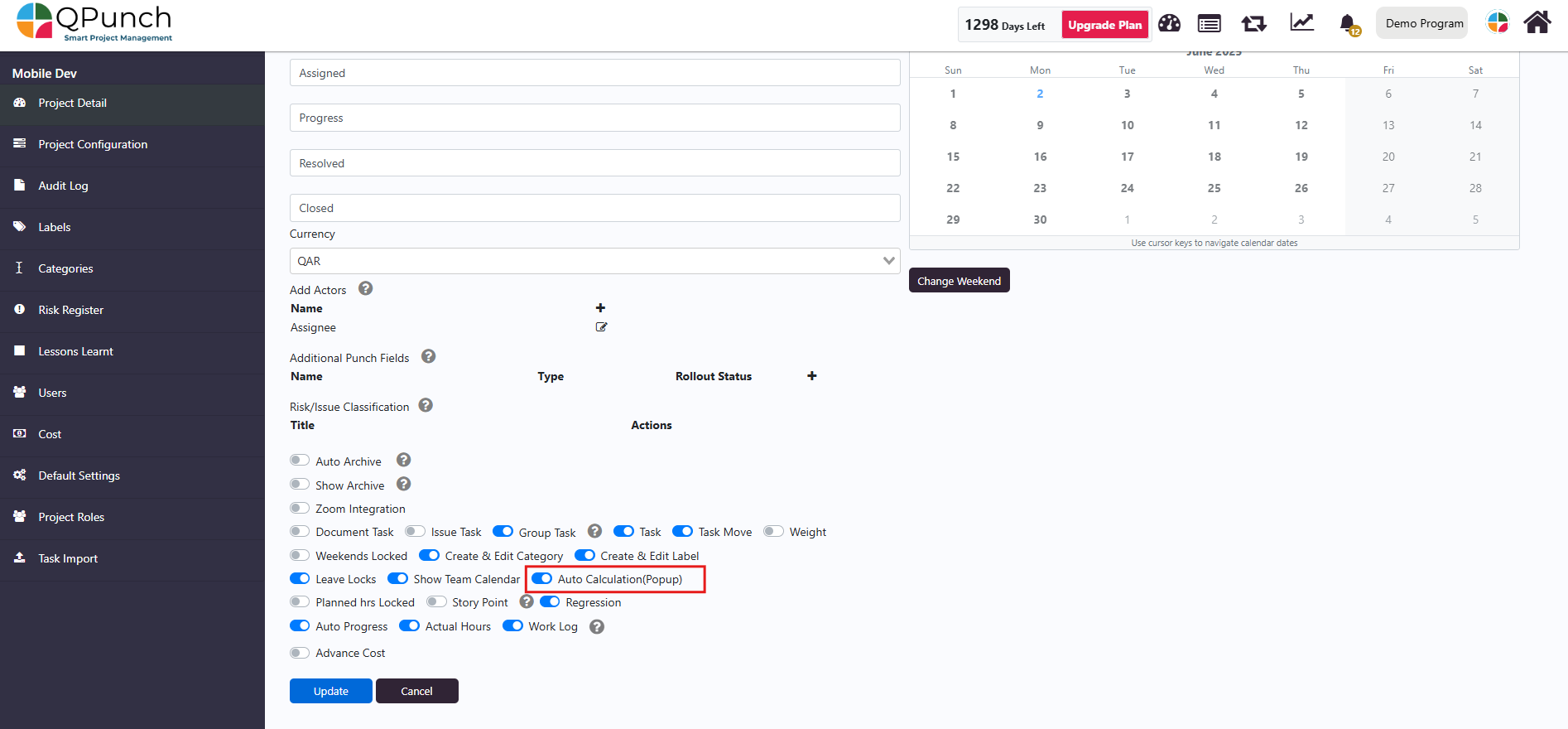Click the home icon in the header
The height and width of the screenshot is (729, 1568).
pos(1537,22)
